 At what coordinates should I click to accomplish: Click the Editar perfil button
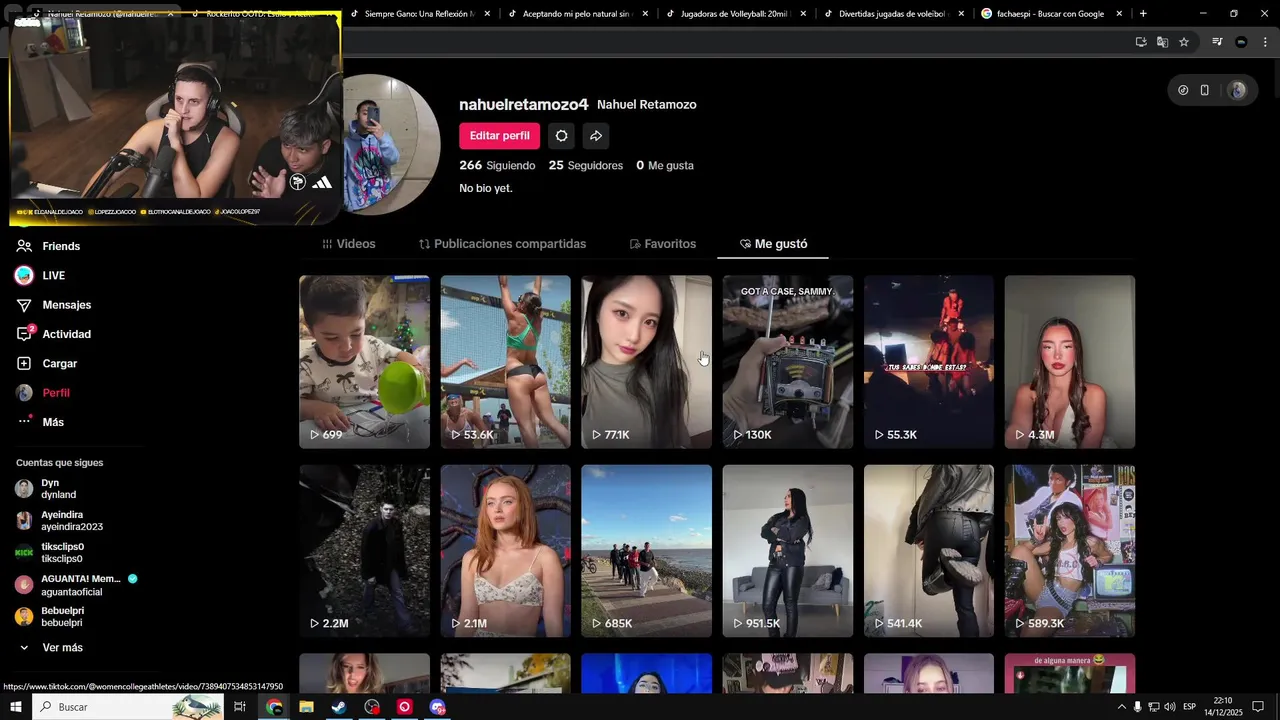point(500,136)
